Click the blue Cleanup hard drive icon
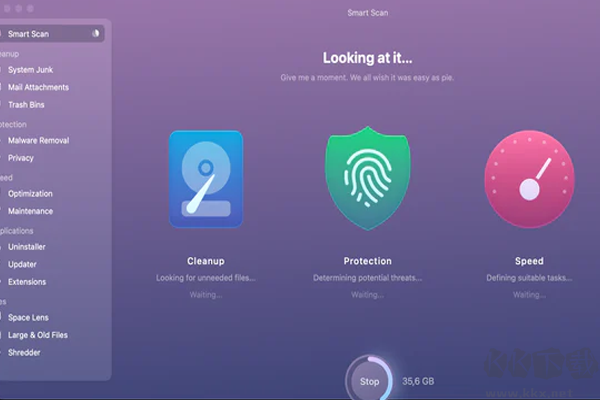Image resolution: width=600 pixels, height=400 pixels. click(x=206, y=179)
